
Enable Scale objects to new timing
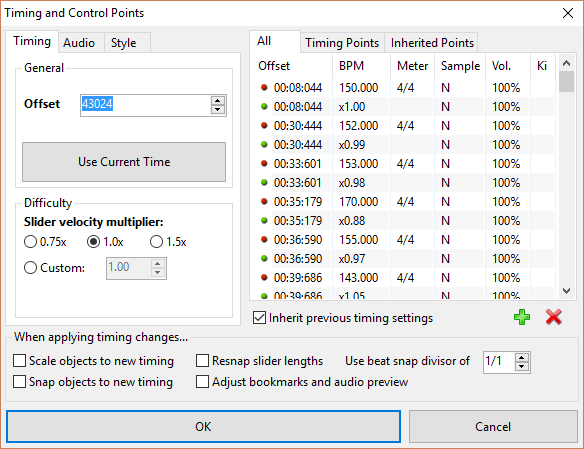click(x=19, y=361)
